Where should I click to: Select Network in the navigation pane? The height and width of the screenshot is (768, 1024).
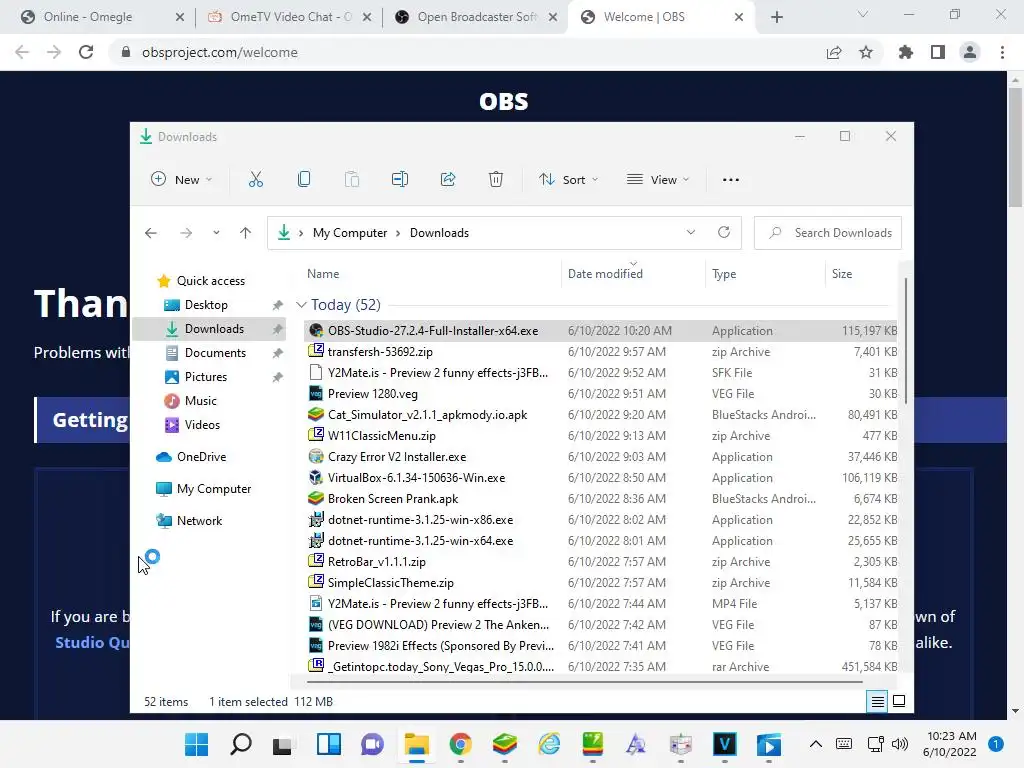(x=199, y=521)
